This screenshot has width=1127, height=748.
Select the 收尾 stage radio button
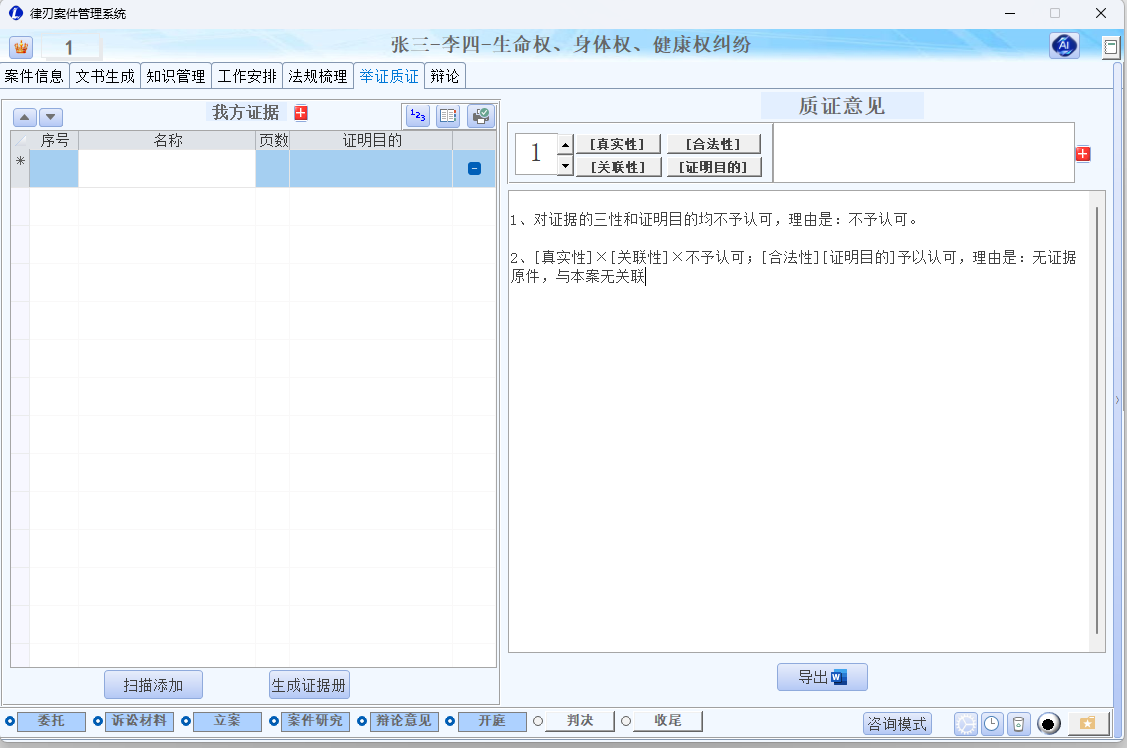click(x=626, y=721)
